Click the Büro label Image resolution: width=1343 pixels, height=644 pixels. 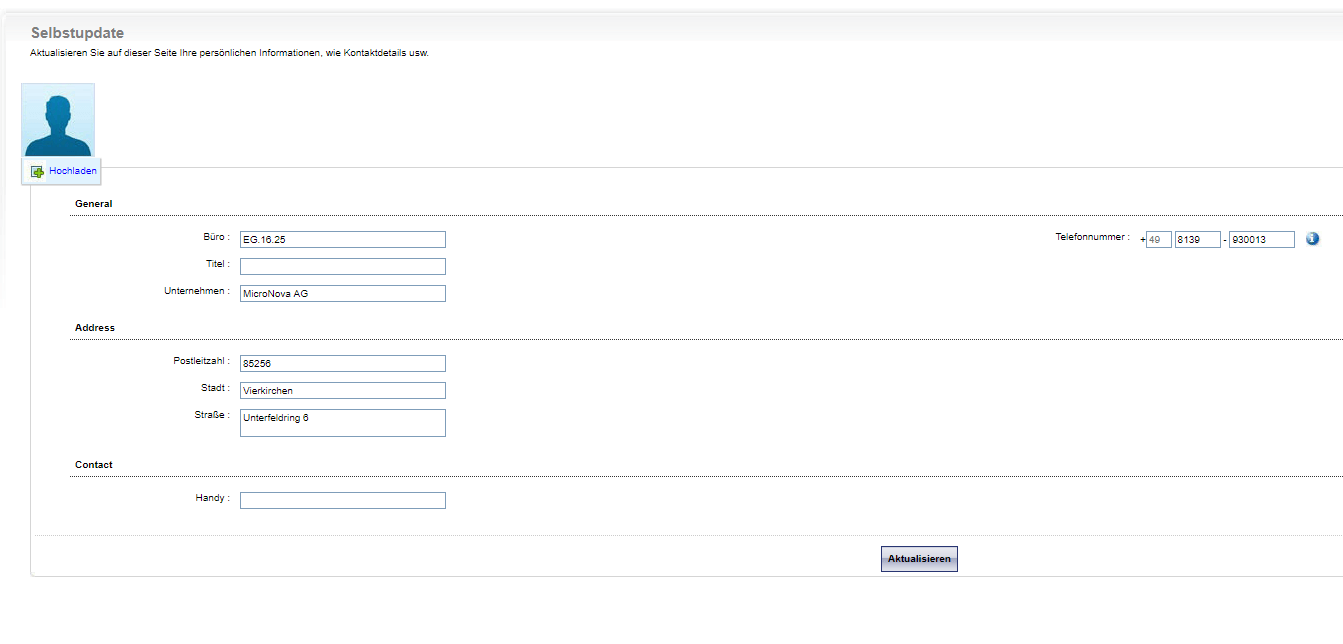[x=216, y=237]
